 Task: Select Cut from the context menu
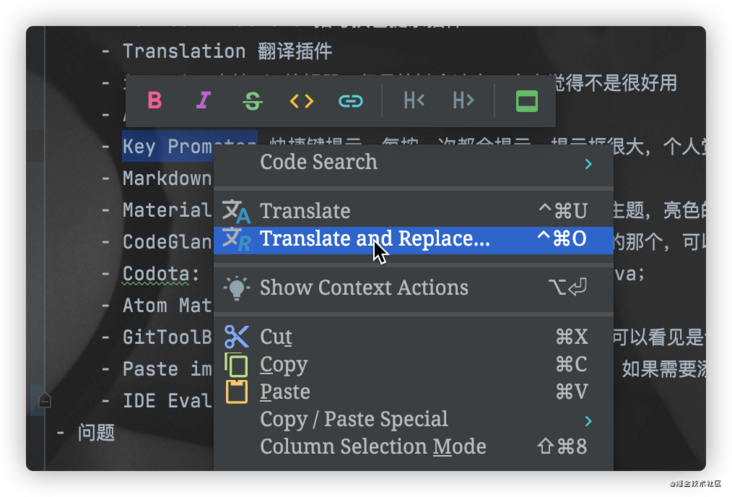point(413,336)
